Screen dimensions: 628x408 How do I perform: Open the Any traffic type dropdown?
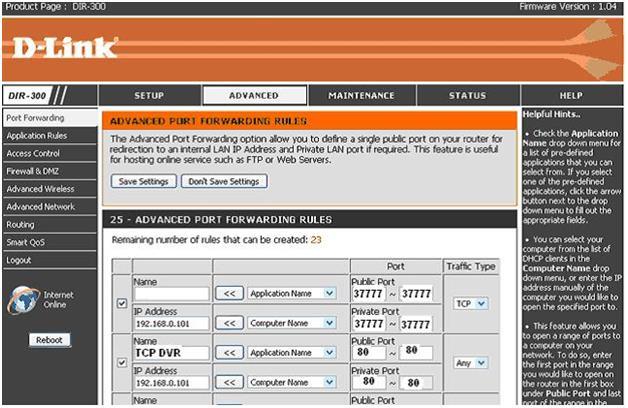(471, 363)
